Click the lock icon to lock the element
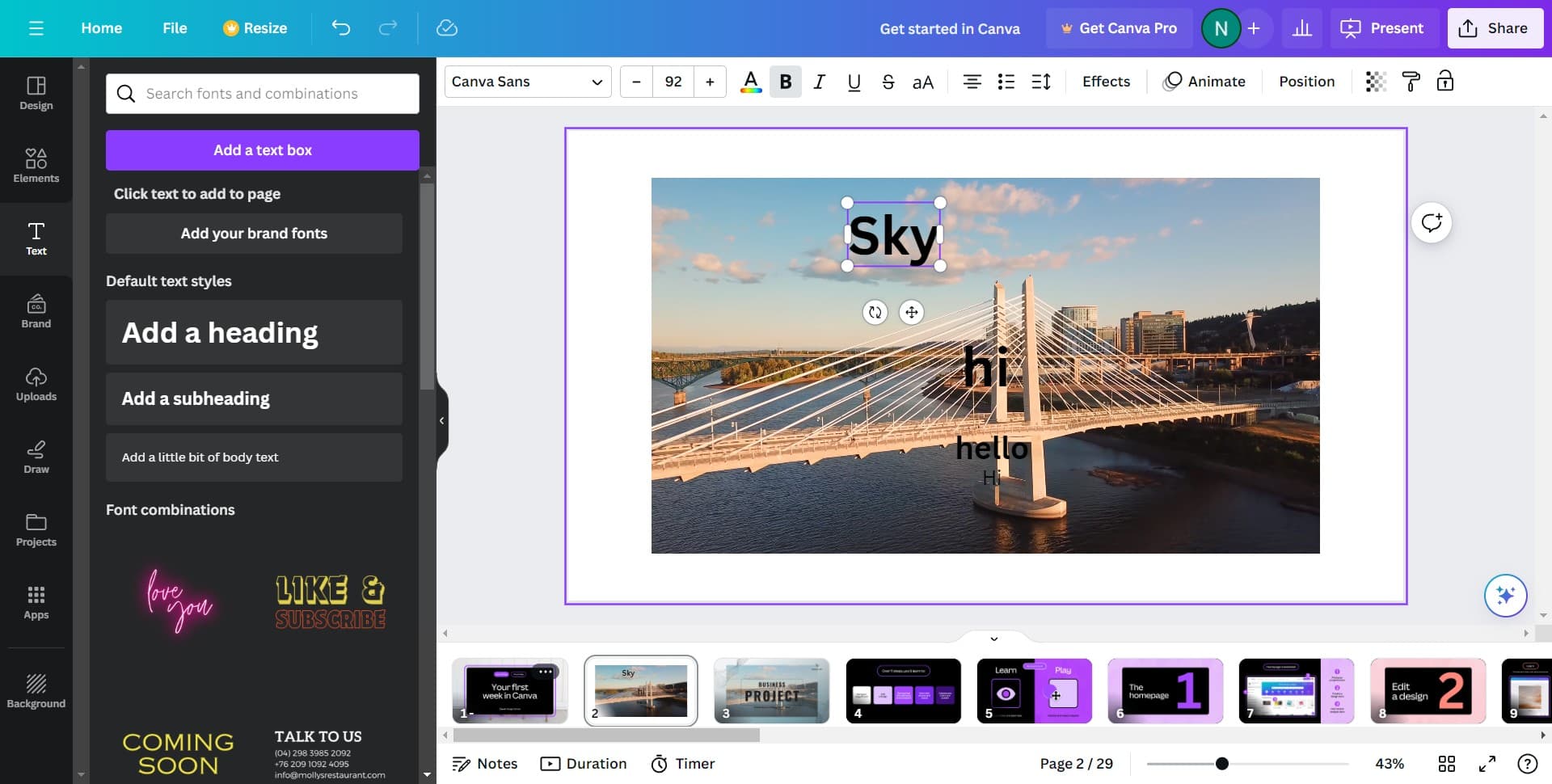 coord(1444,81)
